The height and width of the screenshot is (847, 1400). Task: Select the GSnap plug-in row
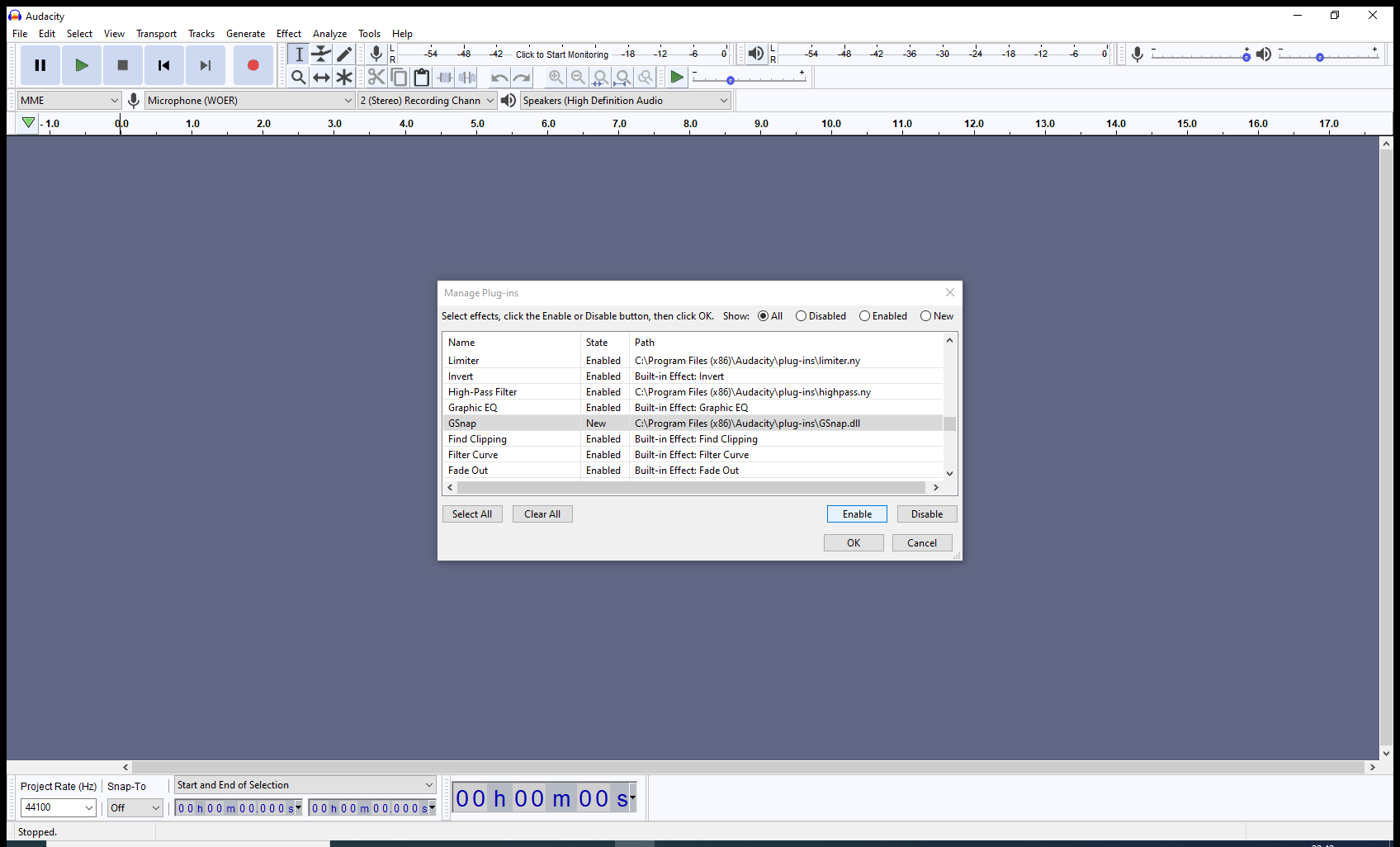(x=693, y=423)
